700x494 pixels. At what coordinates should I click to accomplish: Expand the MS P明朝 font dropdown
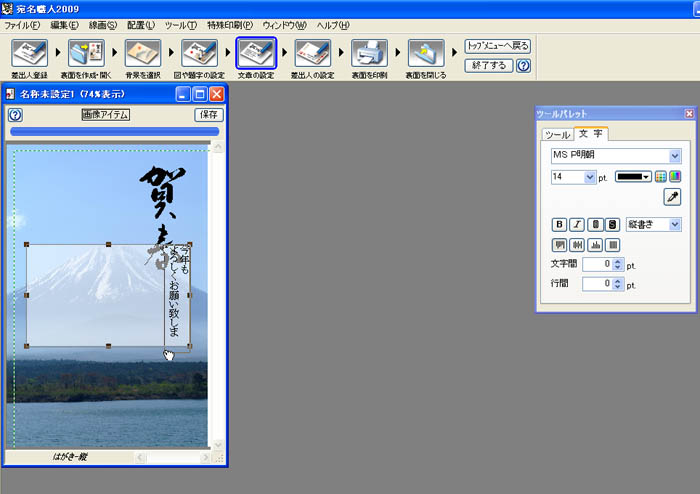tap(675, 156)
